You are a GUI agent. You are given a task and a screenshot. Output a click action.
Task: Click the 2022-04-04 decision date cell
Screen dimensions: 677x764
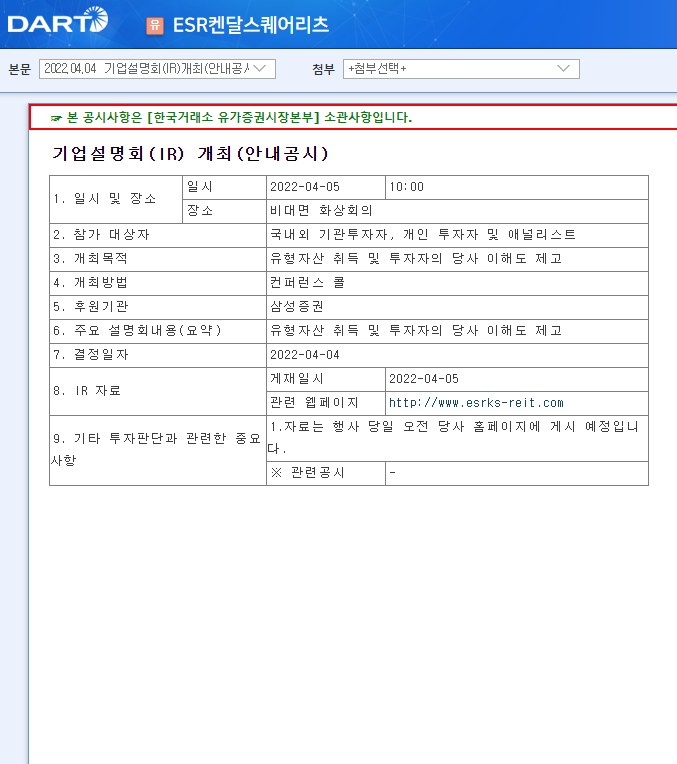[457, 355]
